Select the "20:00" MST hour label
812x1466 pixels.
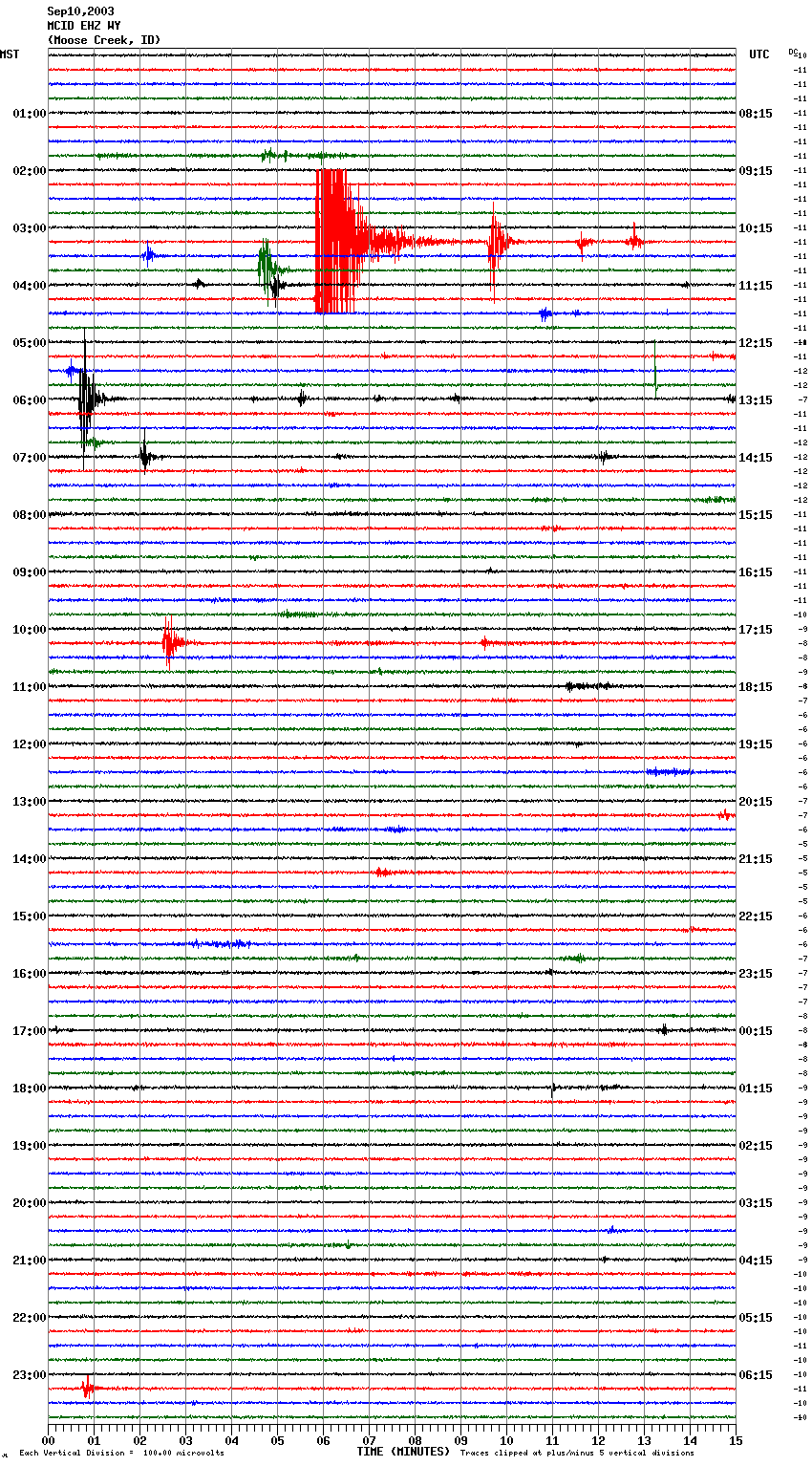click(x=30, y=1203)
